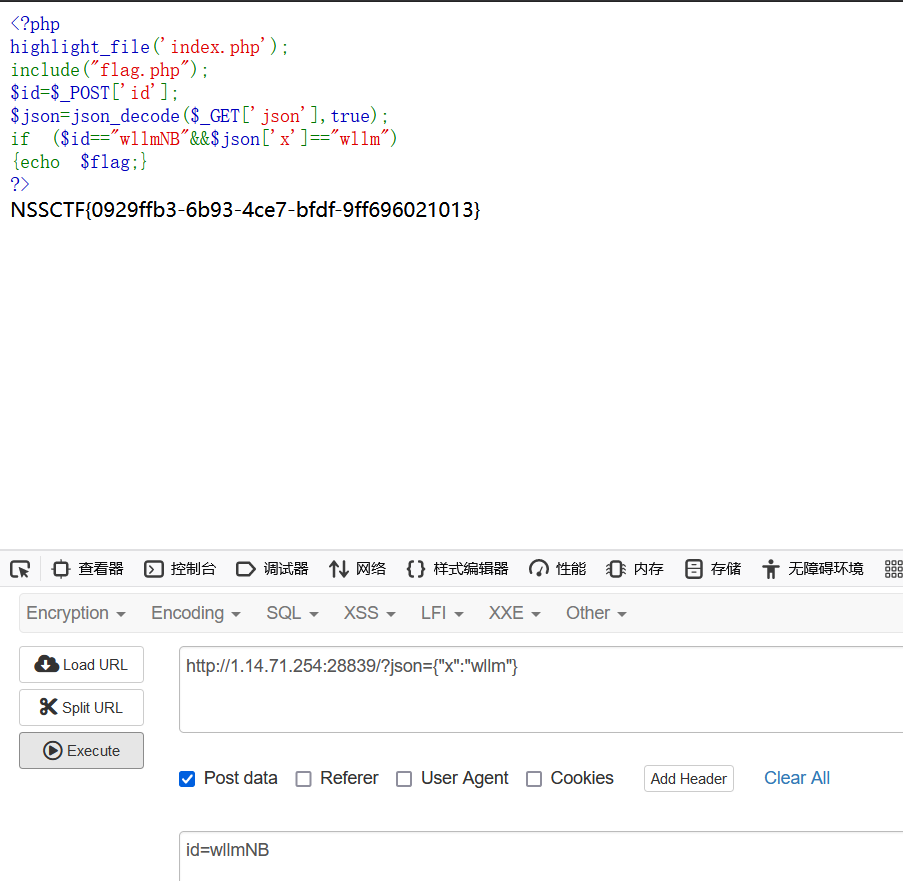Viewport: 903px width, 881px height.
Task: Uncheck the Post data checkbox
Action: 187,779
